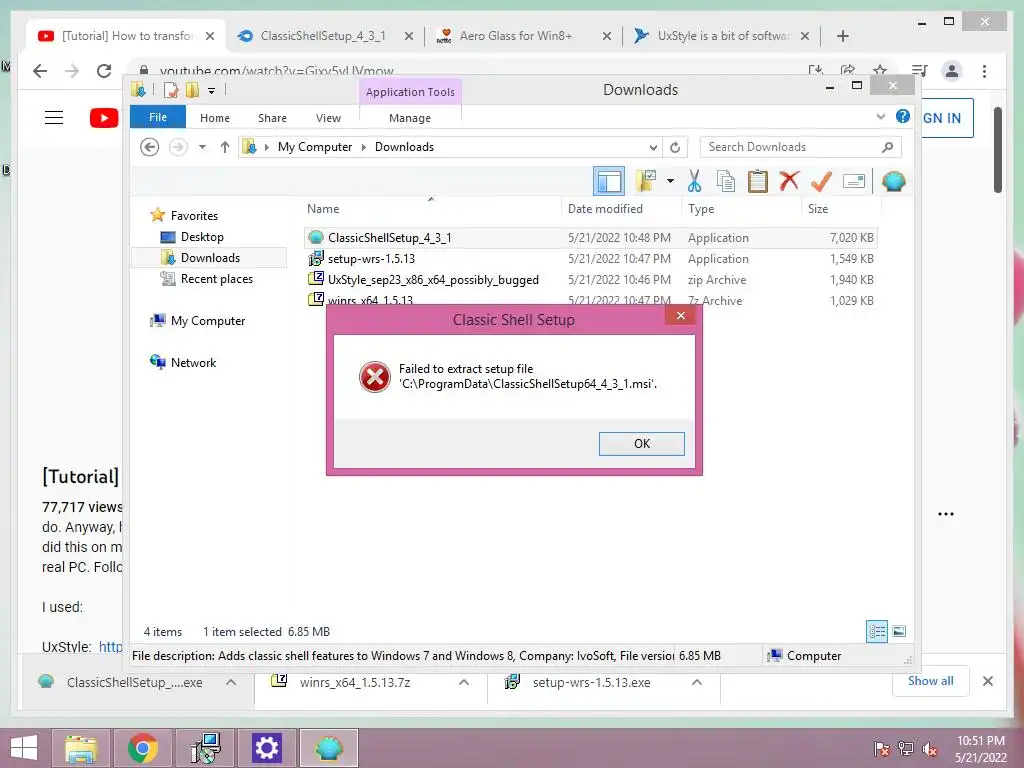This screenshot has height=768, width=1024.
Task: Open the YouTube hamburger guide menu
Action: click(x=54, y=118)
